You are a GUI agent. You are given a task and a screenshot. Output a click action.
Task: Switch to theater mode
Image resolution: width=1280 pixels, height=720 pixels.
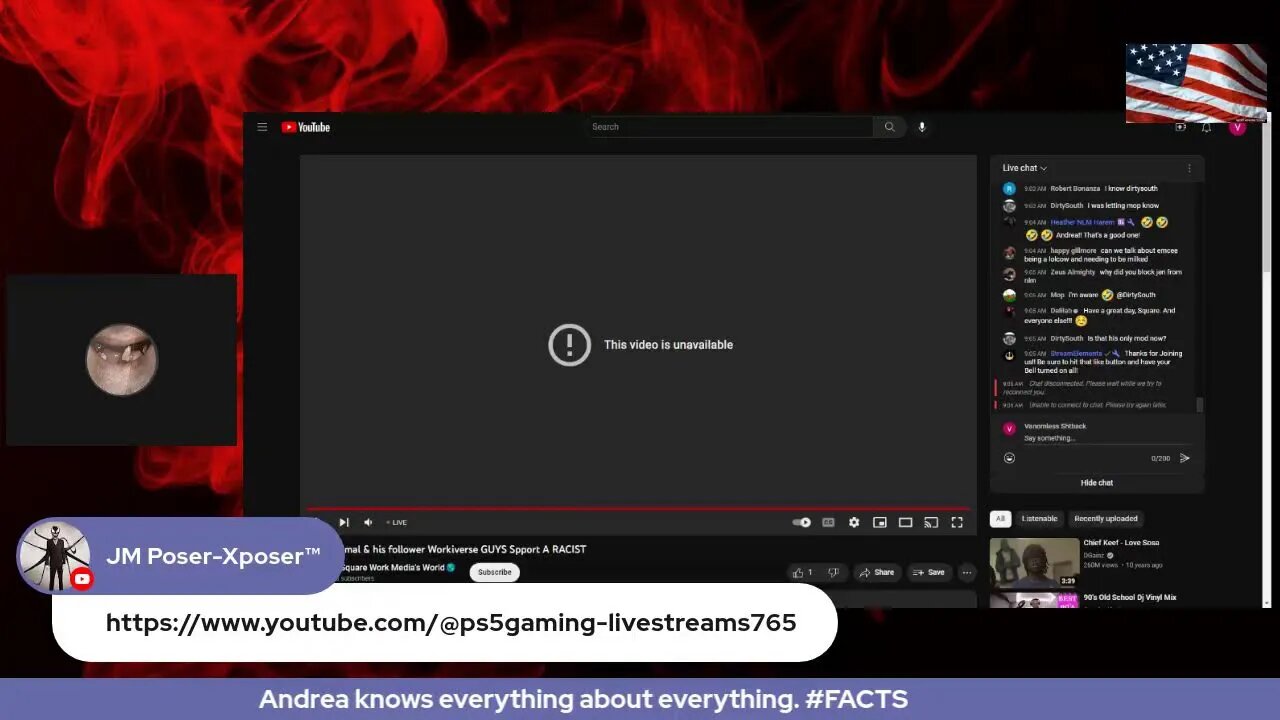905,522
